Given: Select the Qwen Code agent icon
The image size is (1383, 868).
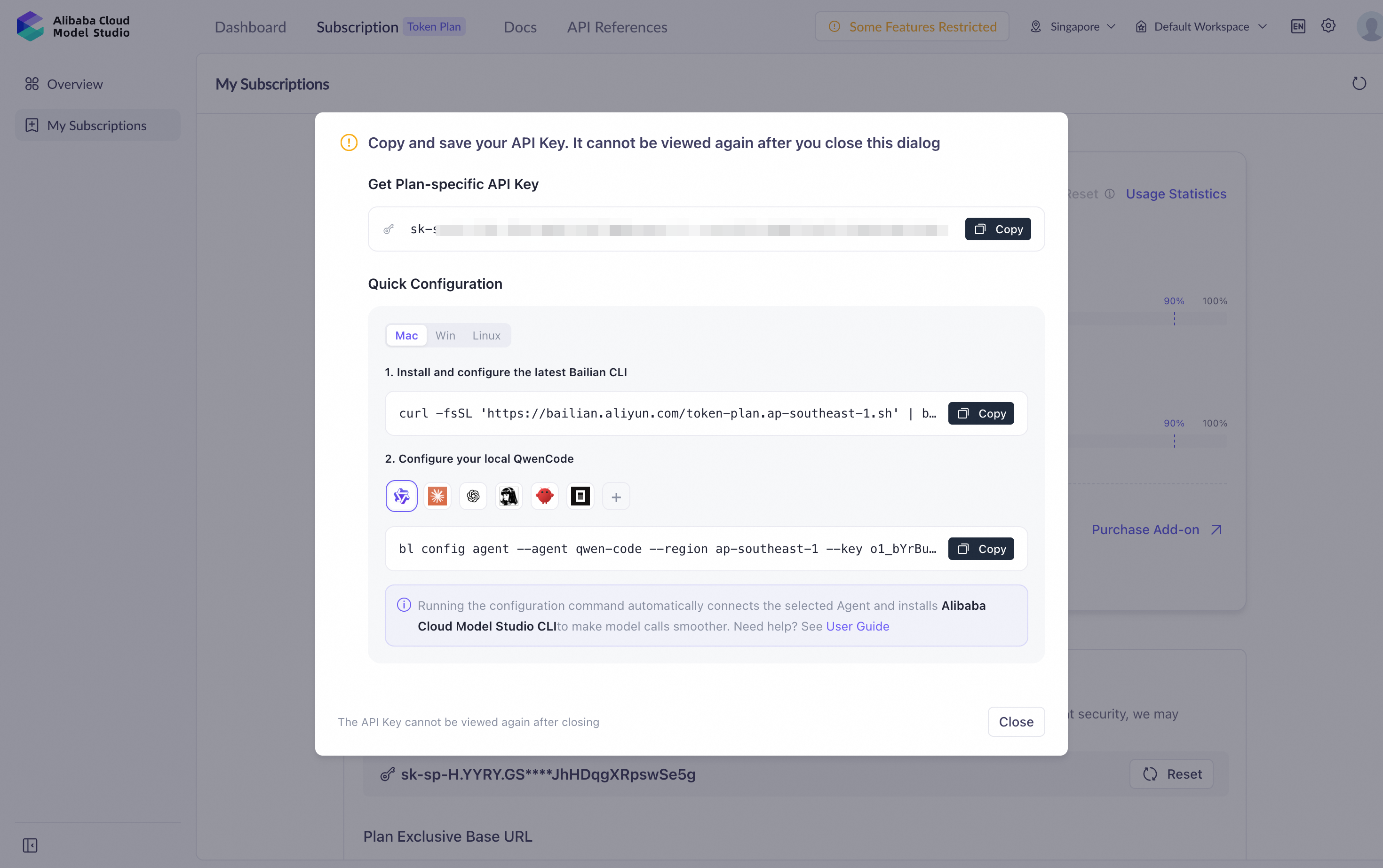Looking at the screenshot, I should 401,496.
